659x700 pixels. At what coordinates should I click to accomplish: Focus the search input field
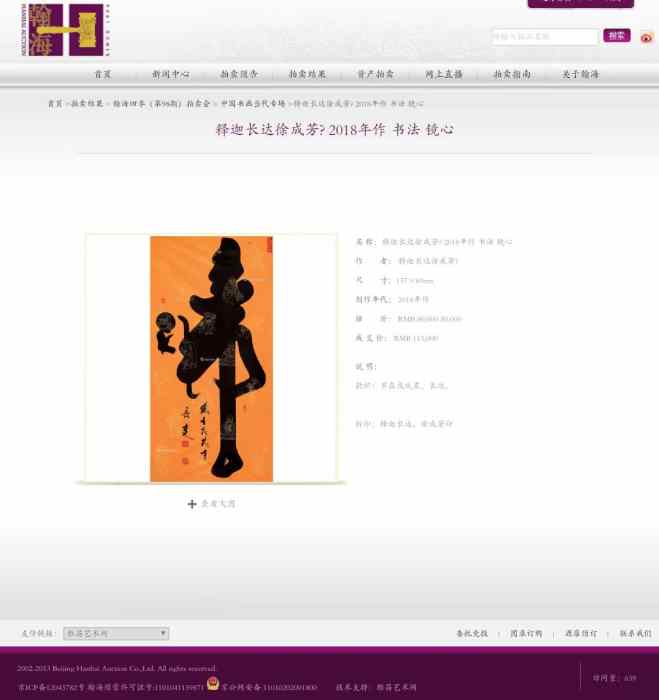[545, 37]
